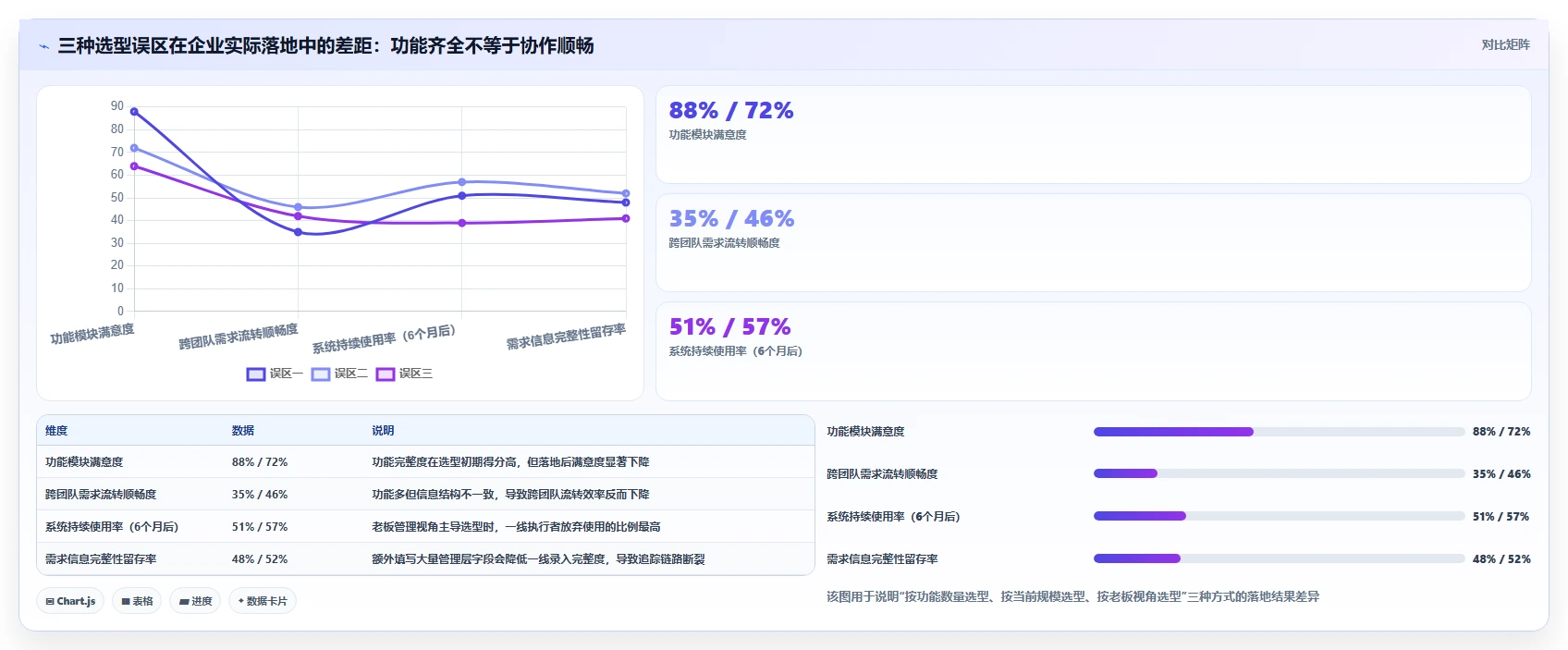Screen dimensions: 1568x650
Task: Select the 35% / 46% metric card
Action: 1093,243
